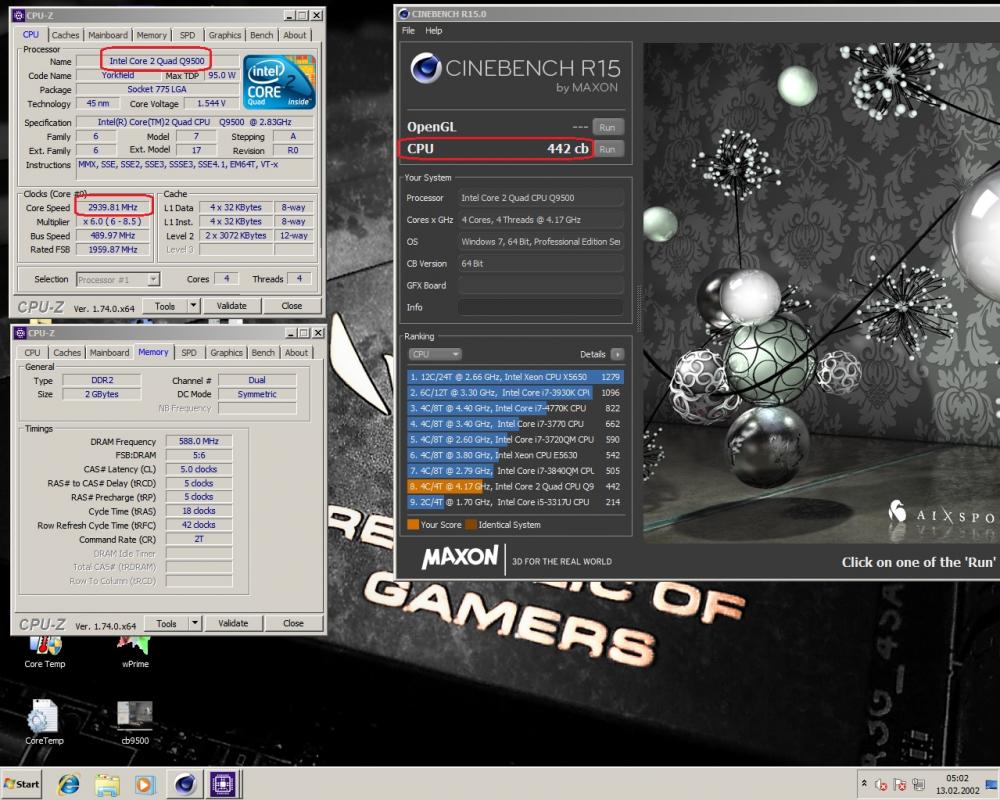
Task: Click the Cinebench R15 logo sphere
Action: coord(426,68)
